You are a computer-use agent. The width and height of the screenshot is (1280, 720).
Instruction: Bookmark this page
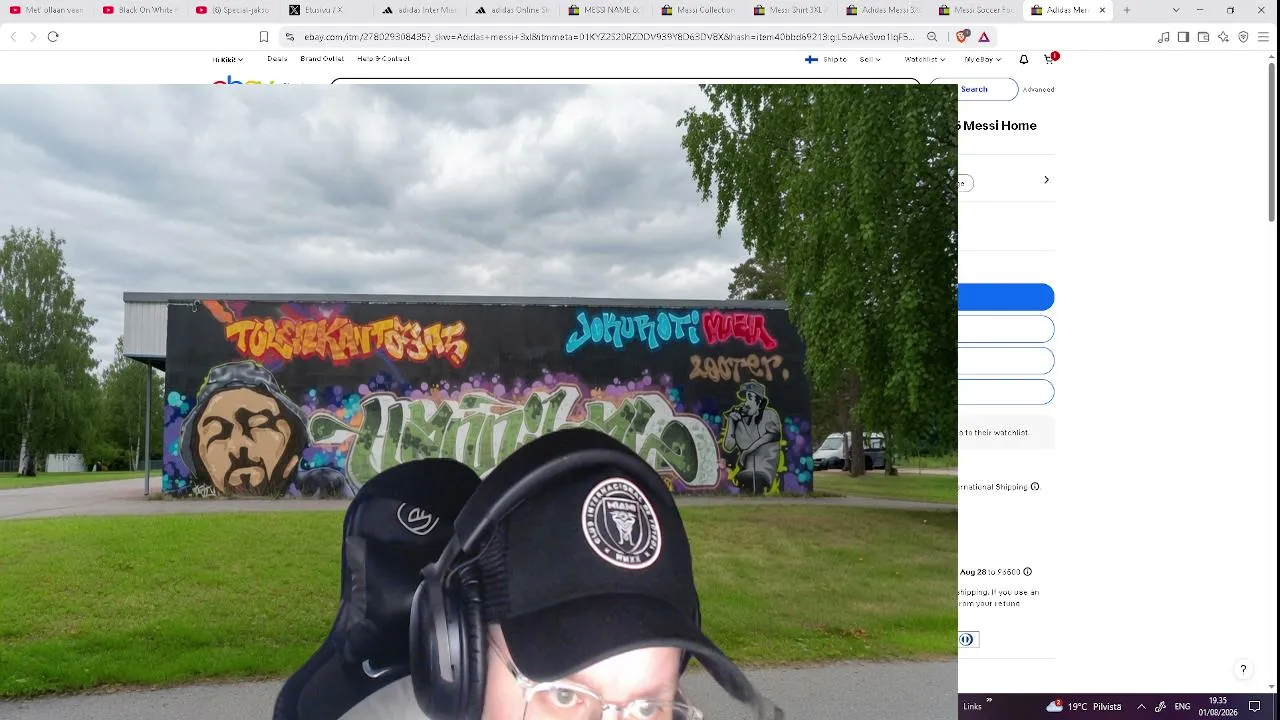click(x=264, y=37)
